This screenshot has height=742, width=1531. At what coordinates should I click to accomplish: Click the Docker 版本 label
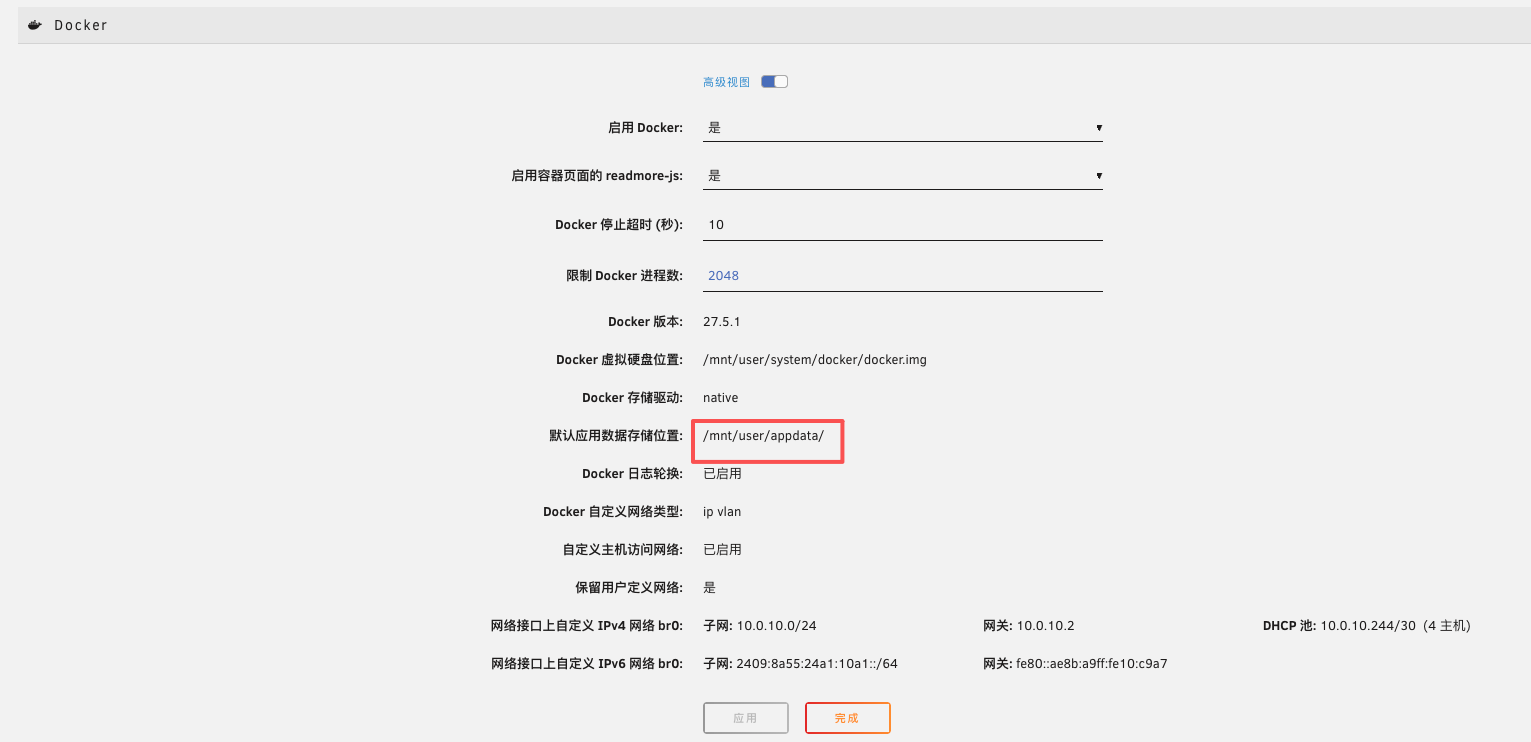point(645,322)
